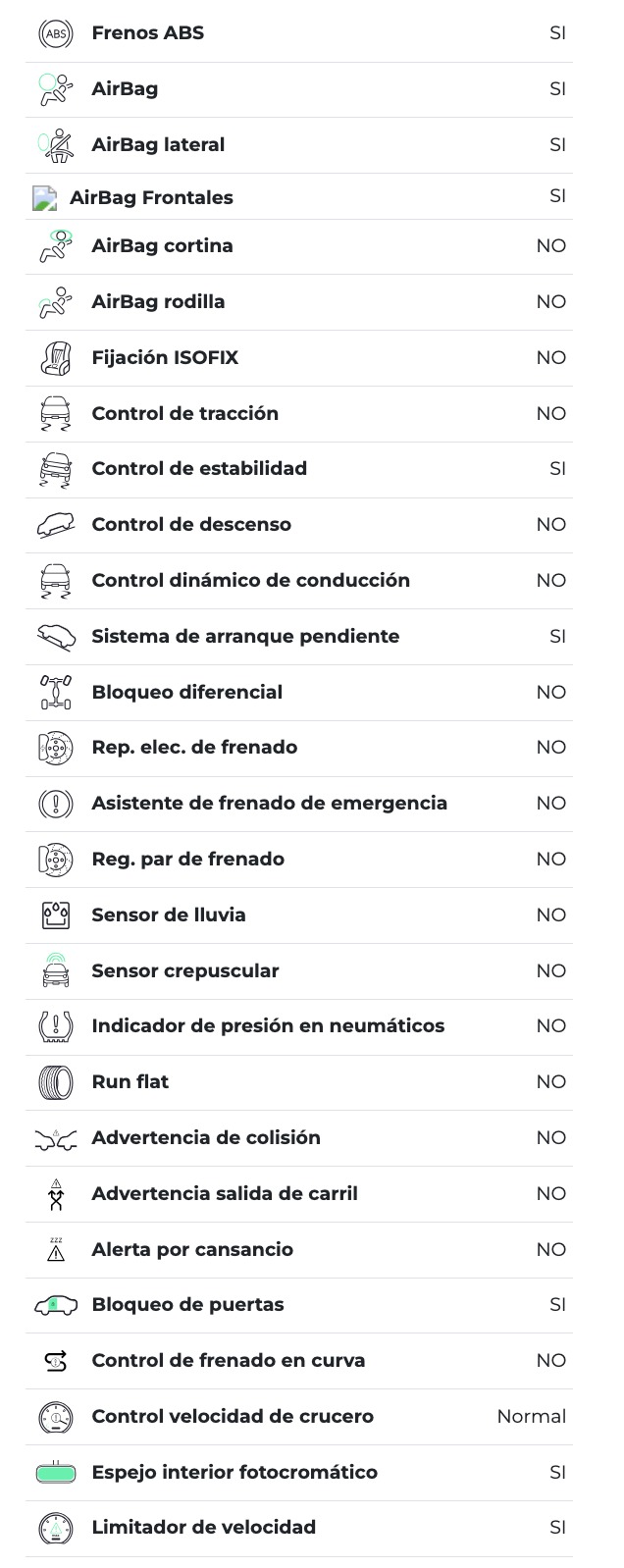Click the AirBag lateral seatbelt icon
This screenshot has width=624, height=1568.
(55, 145)
